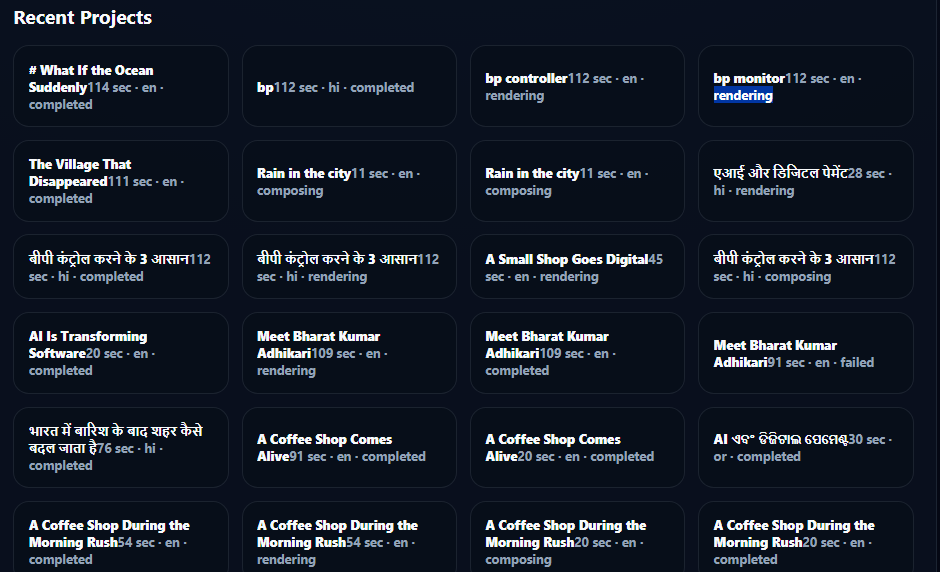Open 'Morning Rush' 54 sec completed project

pyautogui.click(x=120, y=537)
